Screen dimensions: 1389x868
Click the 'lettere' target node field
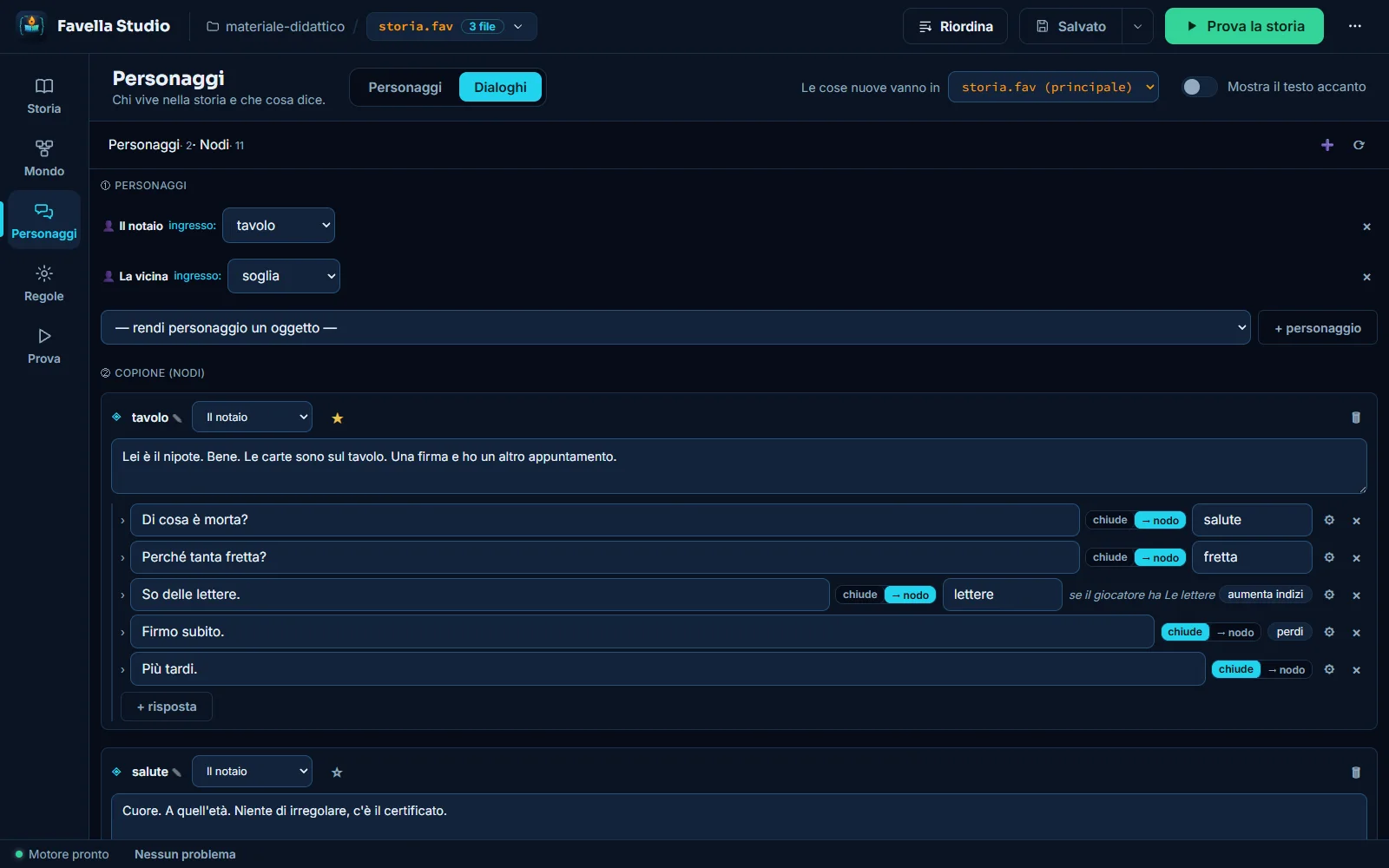pos(1002,595)
